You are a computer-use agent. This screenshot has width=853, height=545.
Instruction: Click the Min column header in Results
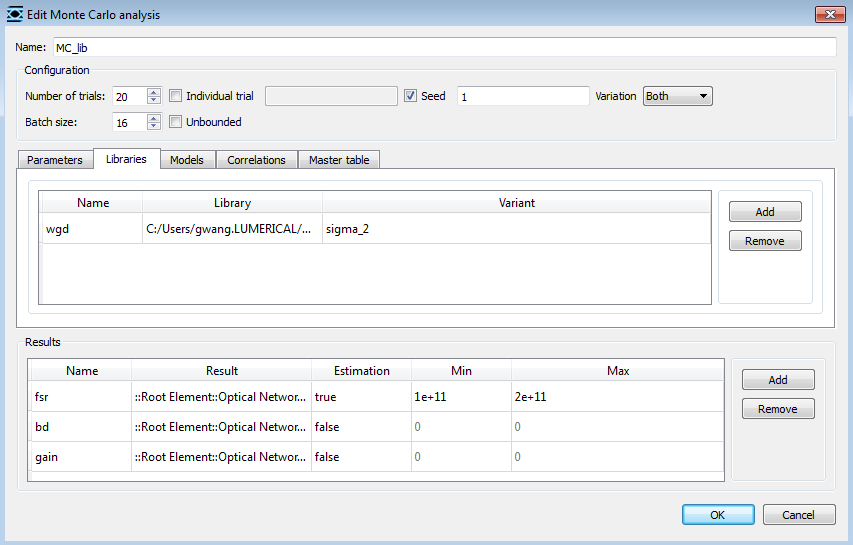(x=461, y=371)
